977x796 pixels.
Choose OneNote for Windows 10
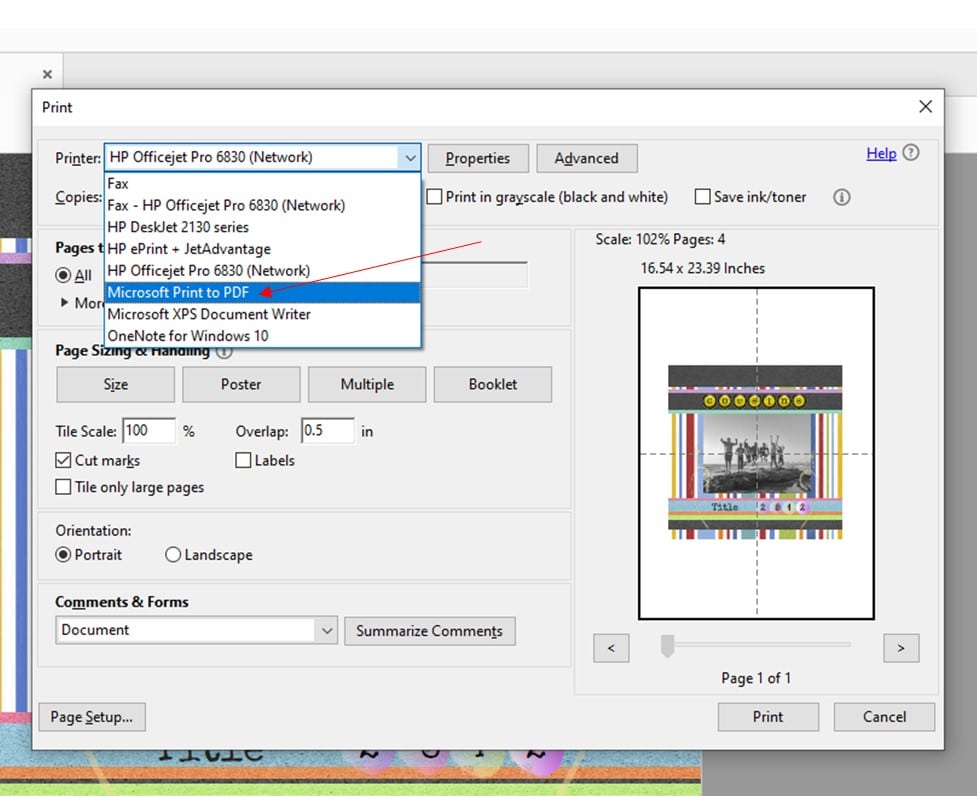(262, 336)
